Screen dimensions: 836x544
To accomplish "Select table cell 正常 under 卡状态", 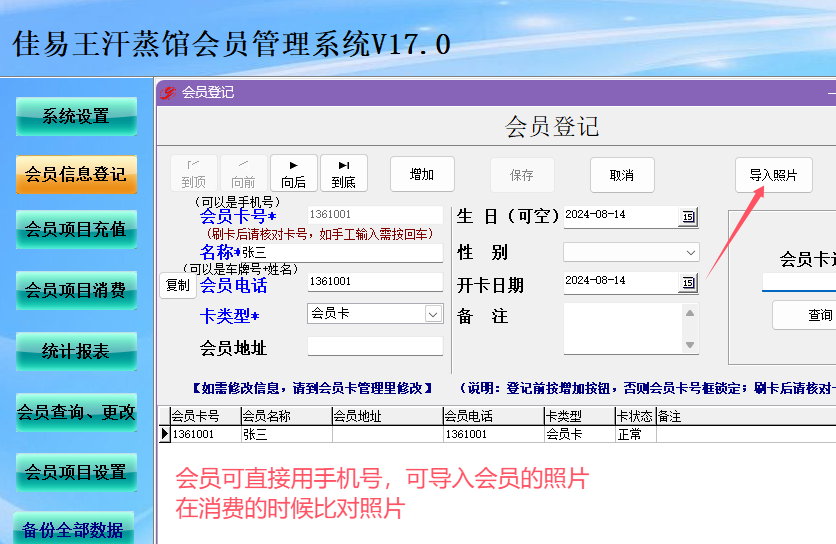I will click(x=636, y=434).
